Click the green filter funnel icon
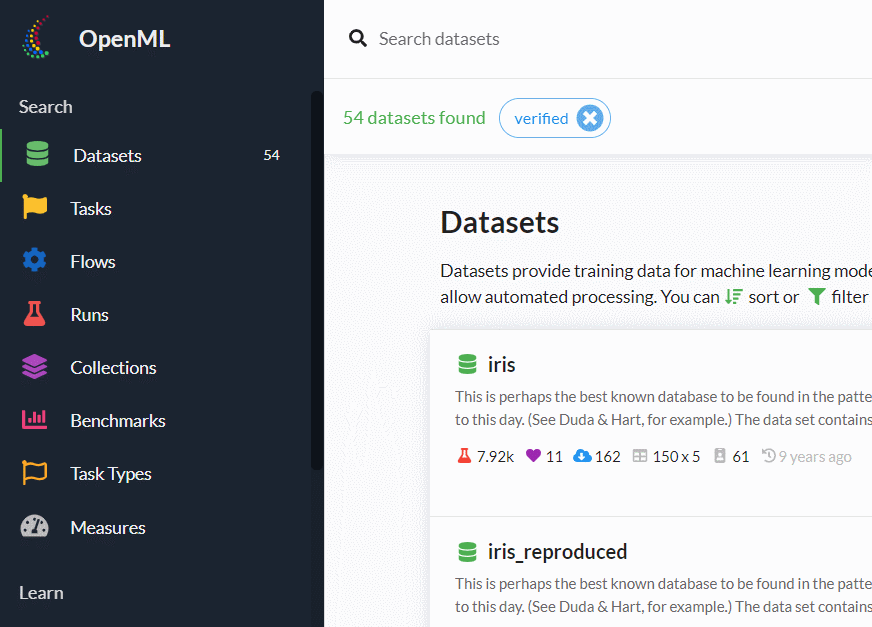 click(817, 297)
